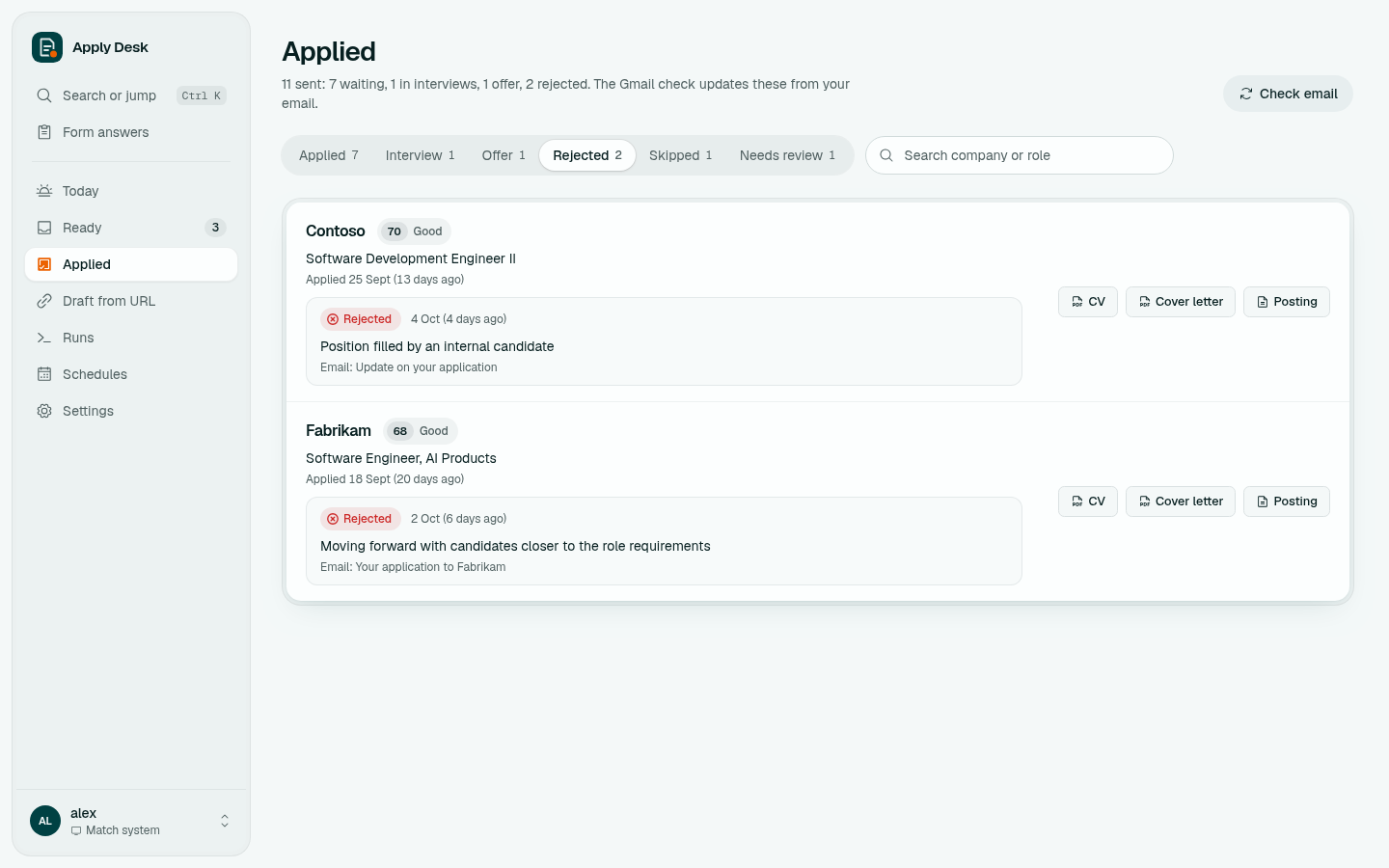
Task: Switch to the Applied 7 tab
Action: [x=329, y=155]
